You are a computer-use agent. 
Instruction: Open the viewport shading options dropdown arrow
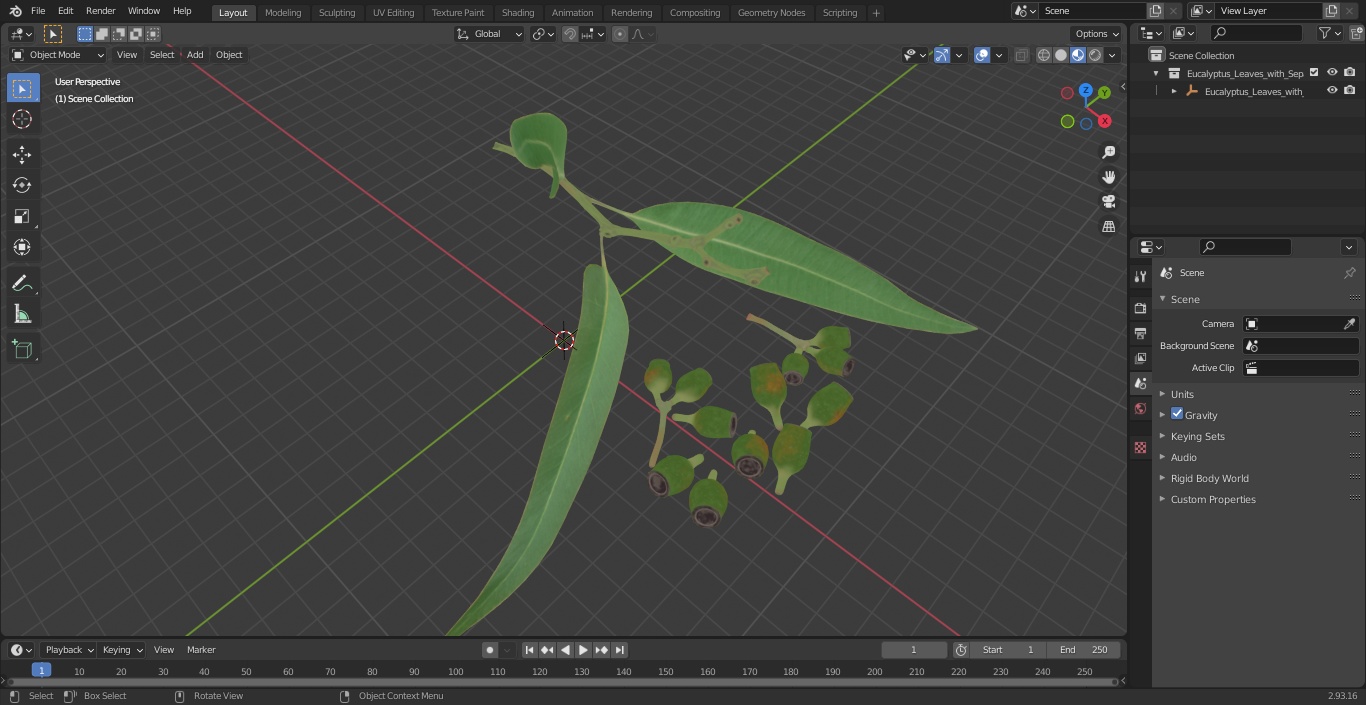(x=1112, y=55)
